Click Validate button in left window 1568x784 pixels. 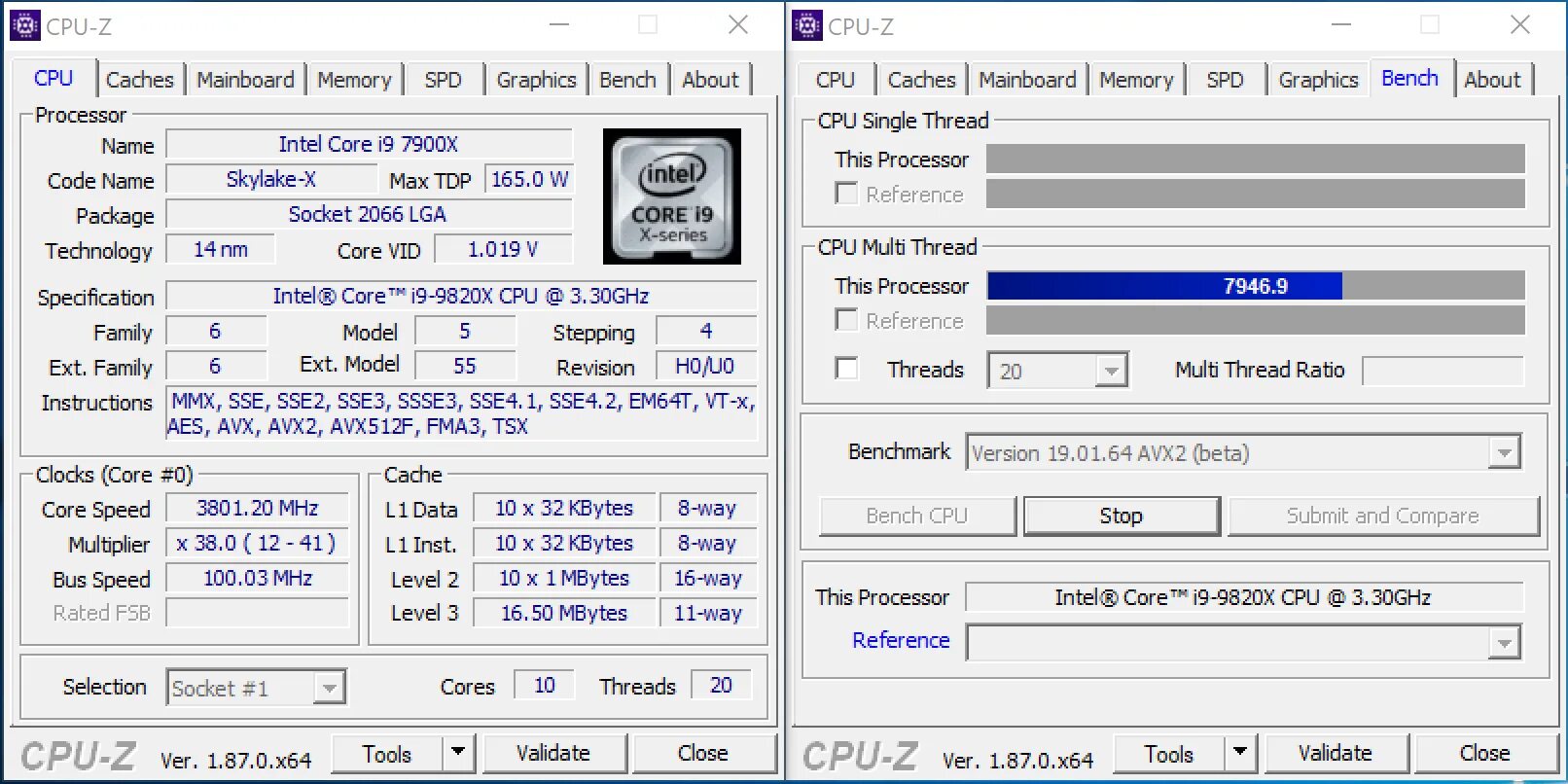[x=553, y=754]
